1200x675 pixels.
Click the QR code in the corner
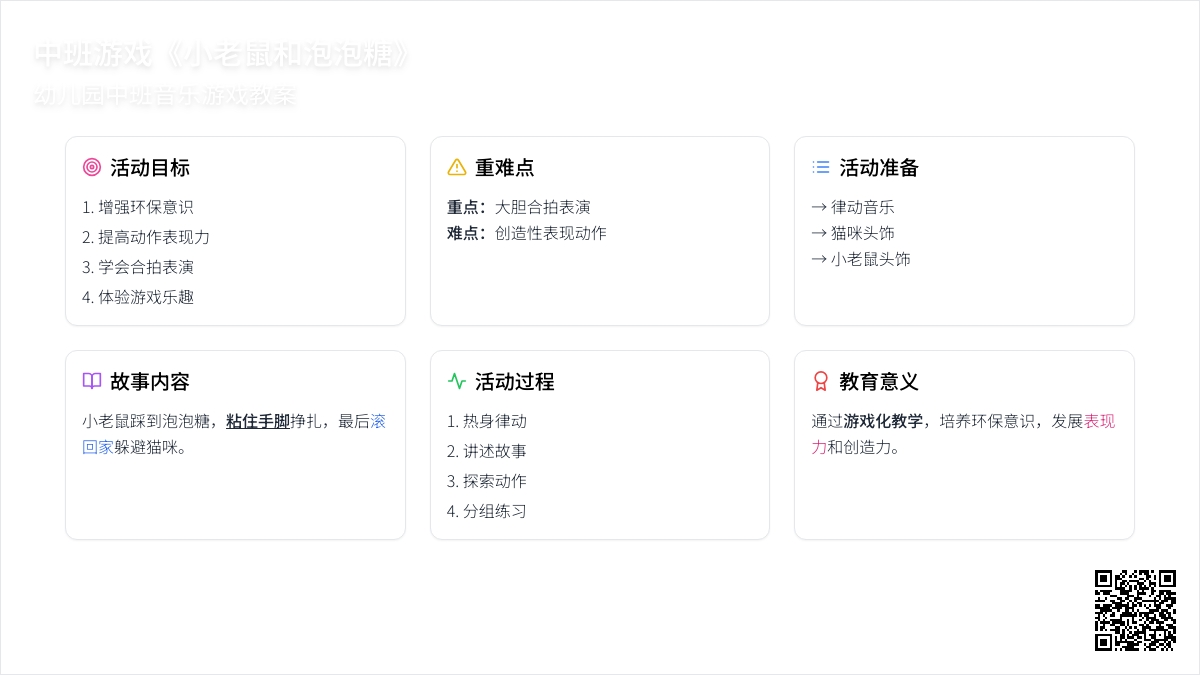point(1135,610)
